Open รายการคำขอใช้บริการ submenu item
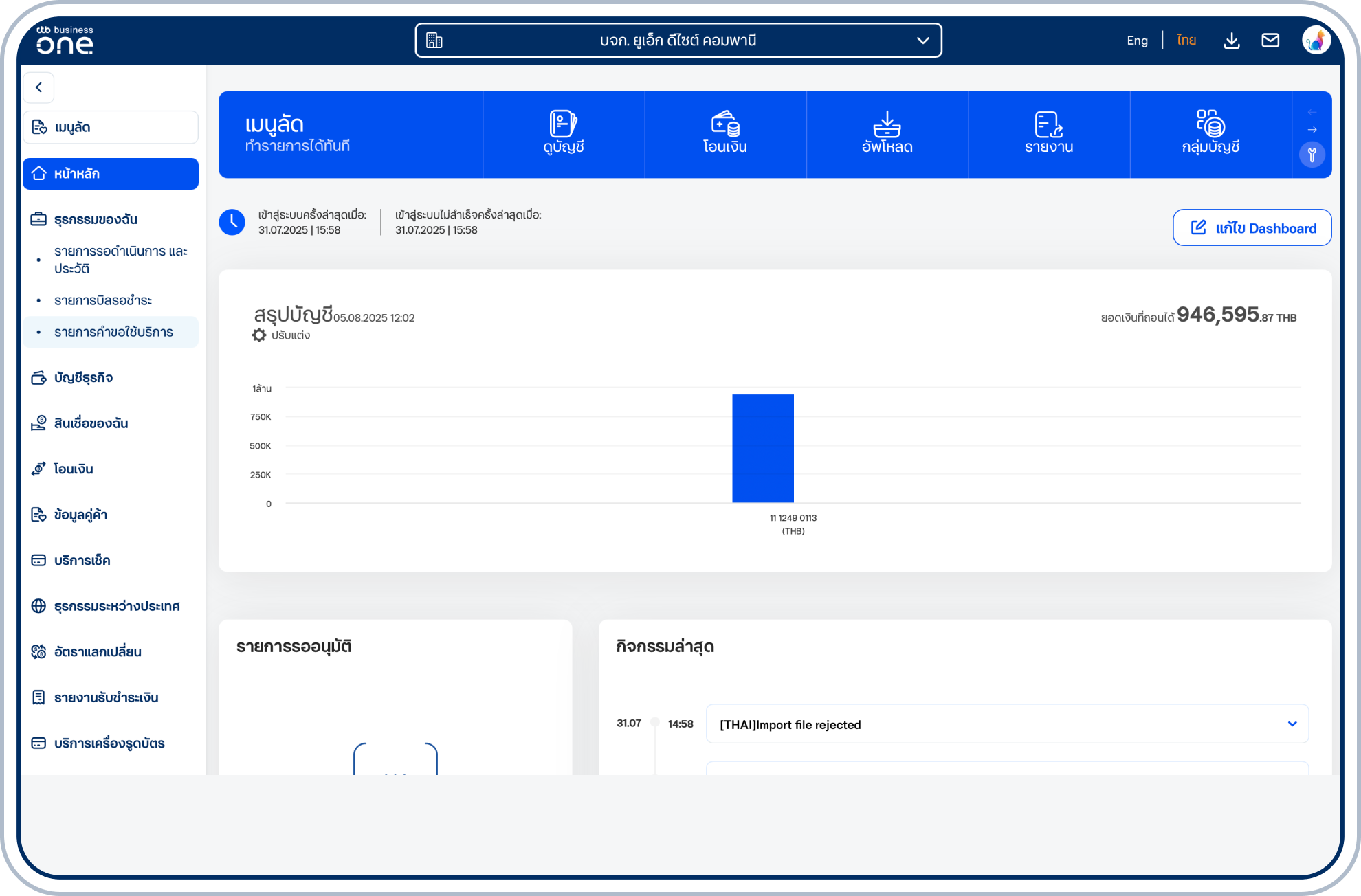The image size is (1361, 896). (113, 332)
